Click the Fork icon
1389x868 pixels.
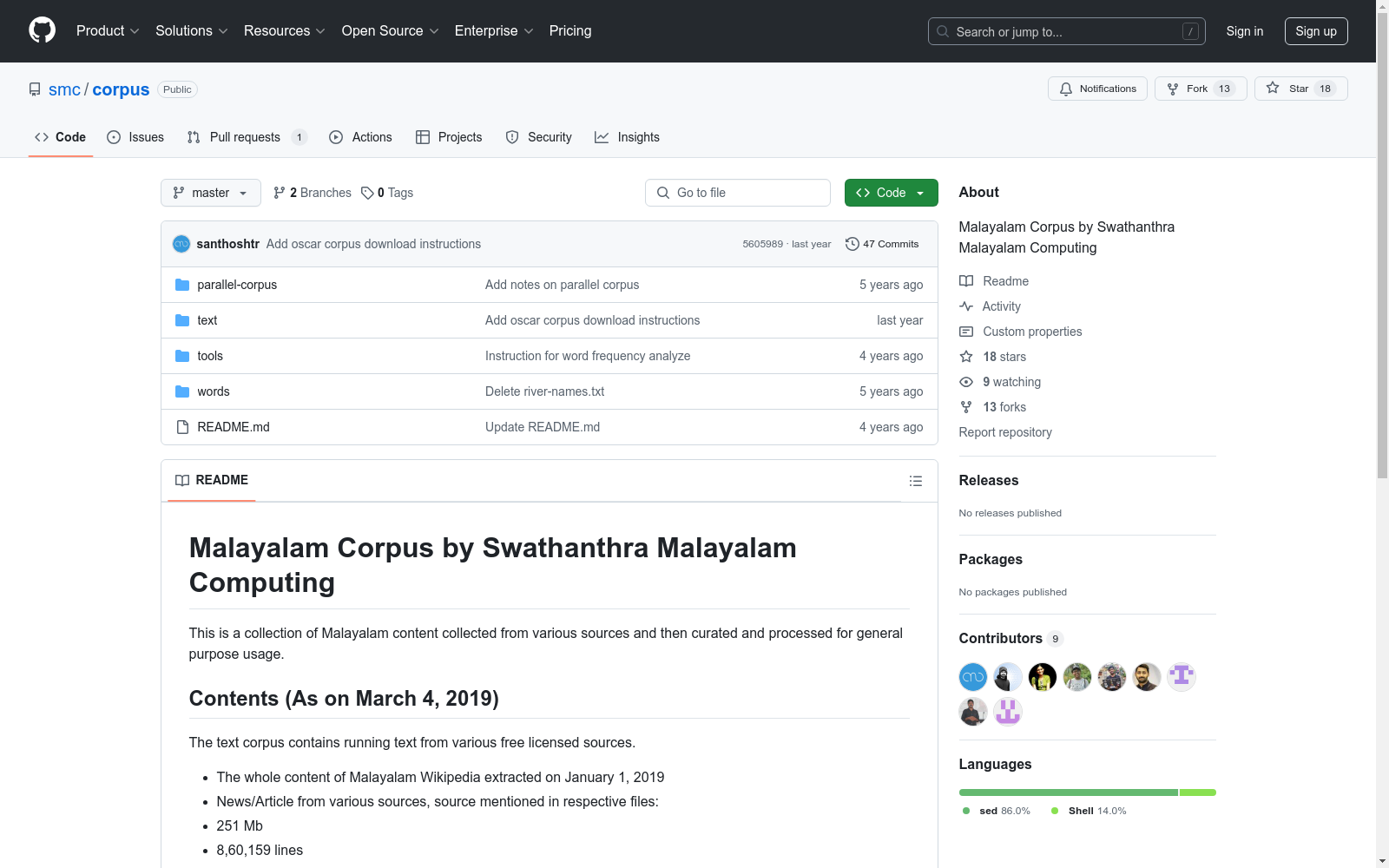1173,89
